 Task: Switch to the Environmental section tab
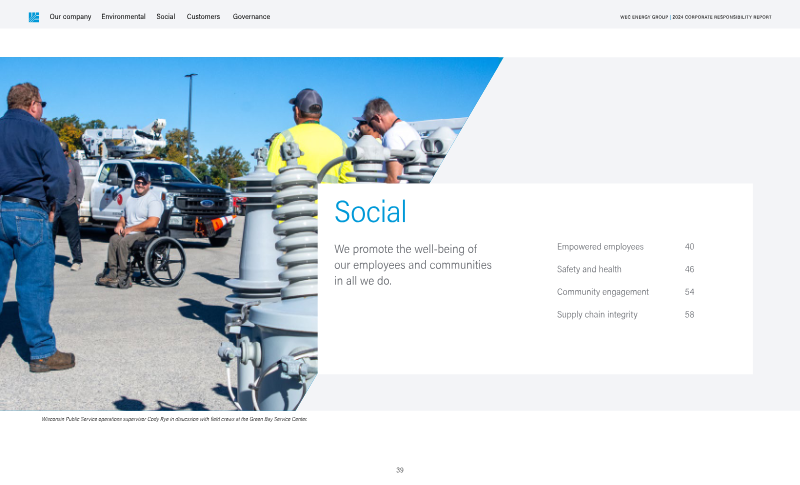[123, 17]
